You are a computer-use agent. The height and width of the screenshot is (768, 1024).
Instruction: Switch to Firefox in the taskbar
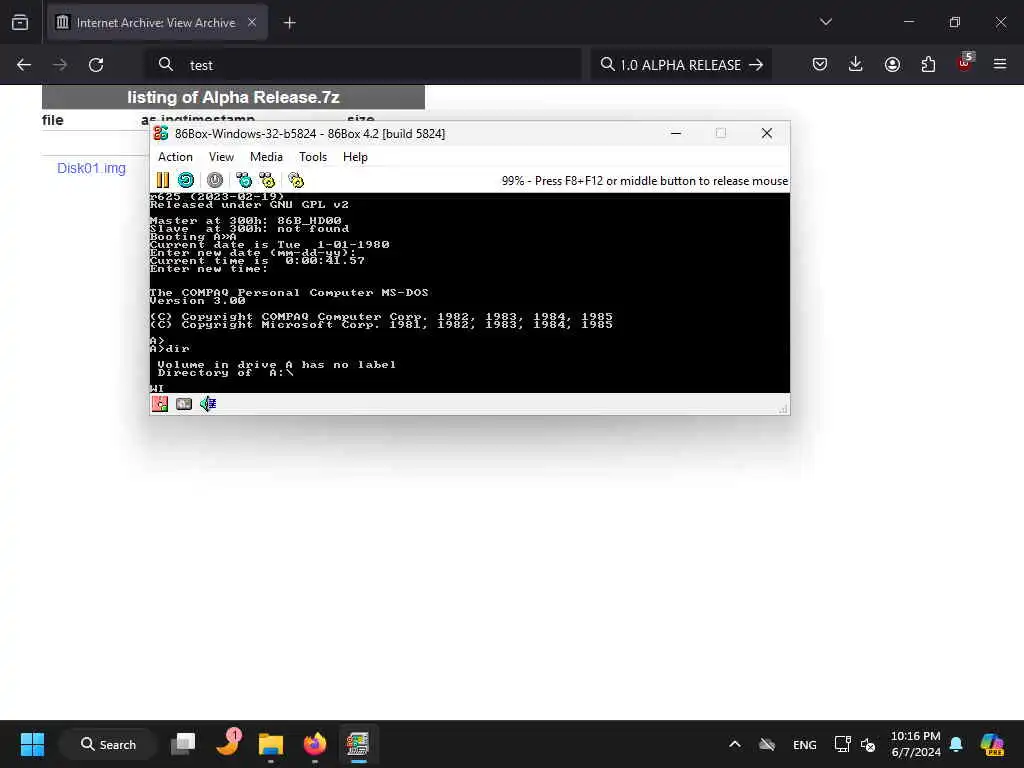pos(314,744)
